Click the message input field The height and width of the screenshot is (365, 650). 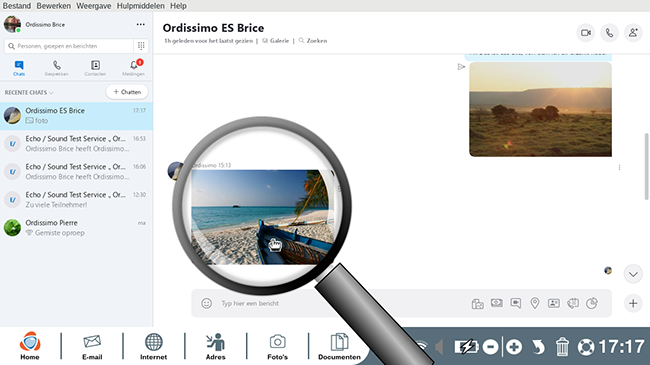(x=332, y=303)
